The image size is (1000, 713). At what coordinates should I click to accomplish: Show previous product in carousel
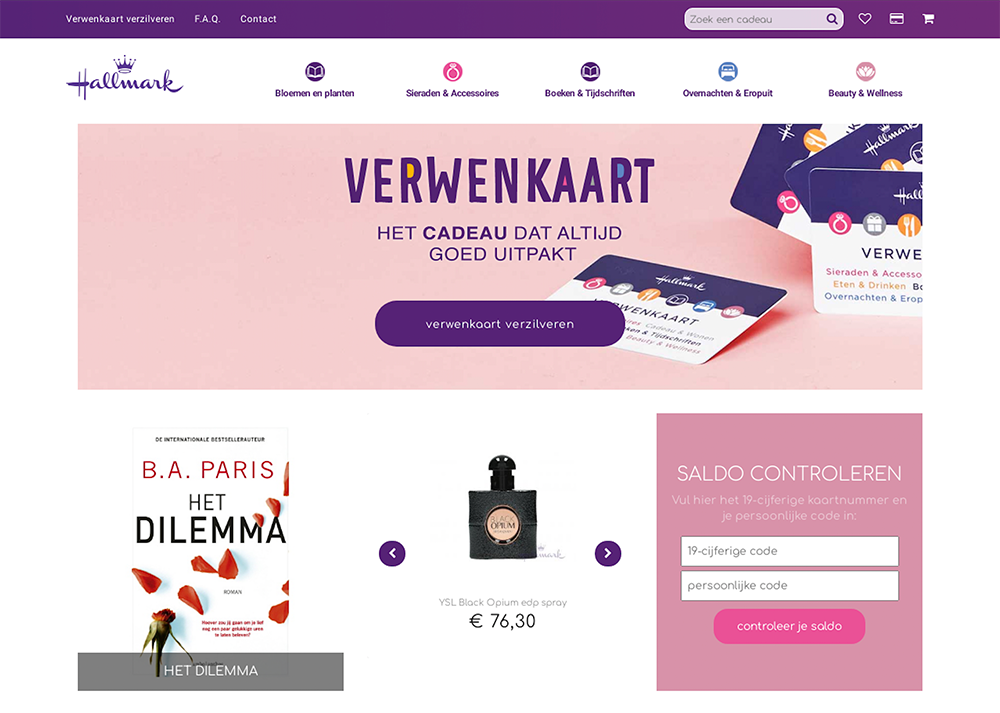(x=392, y=553)
